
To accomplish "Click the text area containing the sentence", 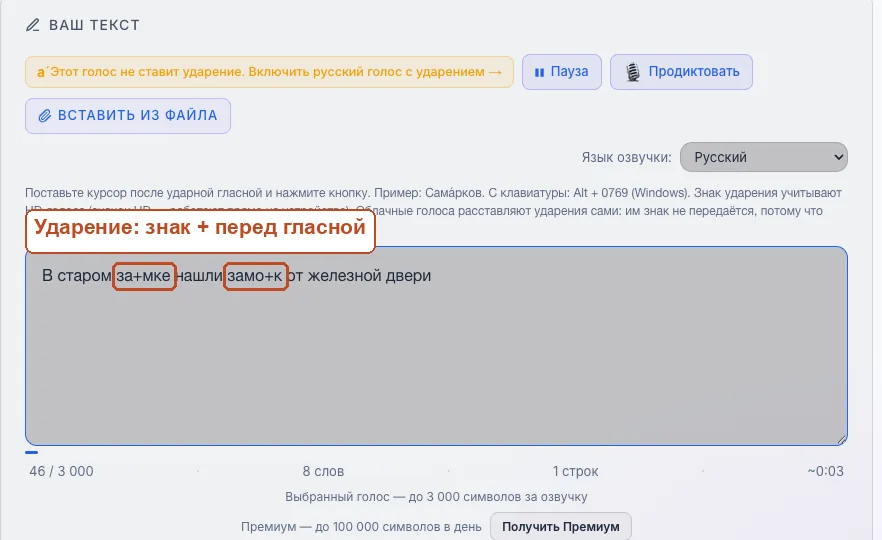I will point(436,346).
